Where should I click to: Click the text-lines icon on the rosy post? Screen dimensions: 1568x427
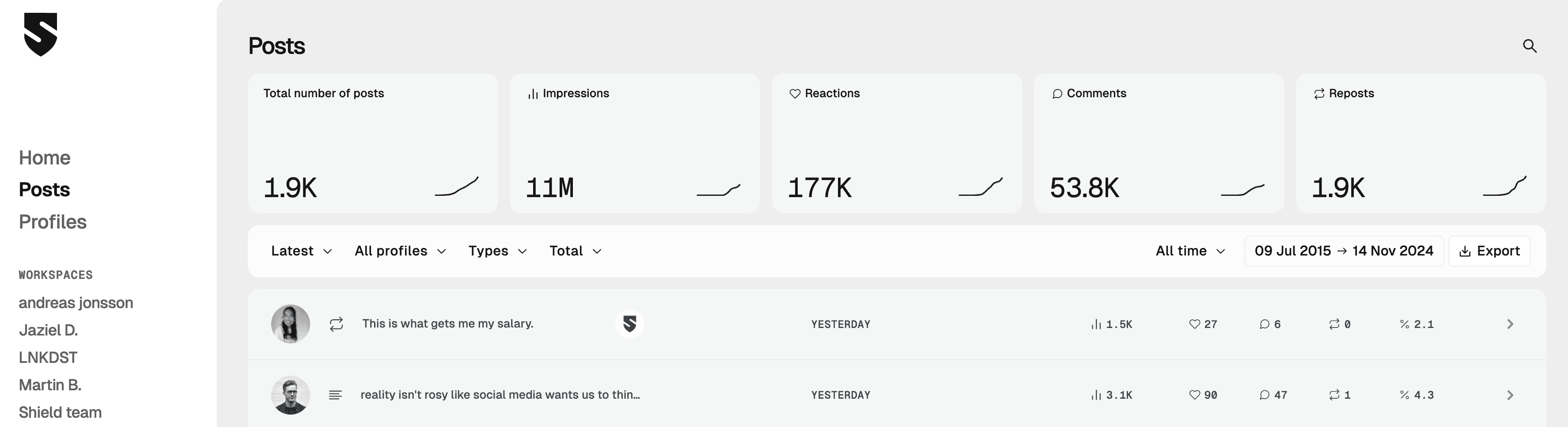click(x=335, y=395)
